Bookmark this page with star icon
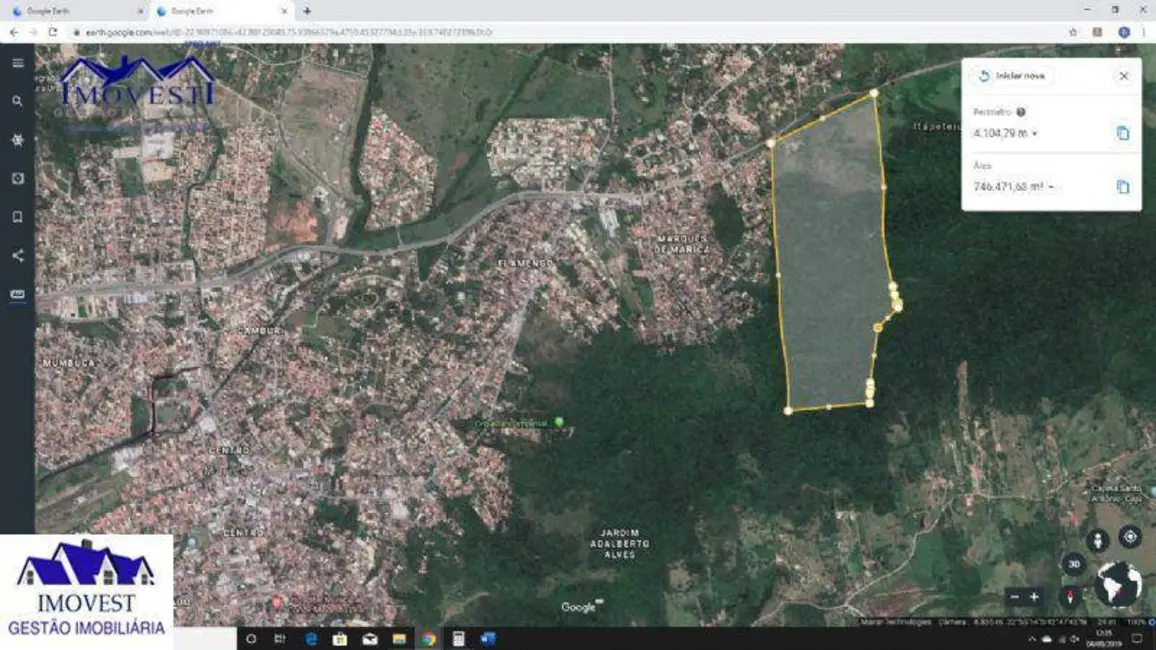The height and width of the screenshot is (650, 1156). (1073, 32)
